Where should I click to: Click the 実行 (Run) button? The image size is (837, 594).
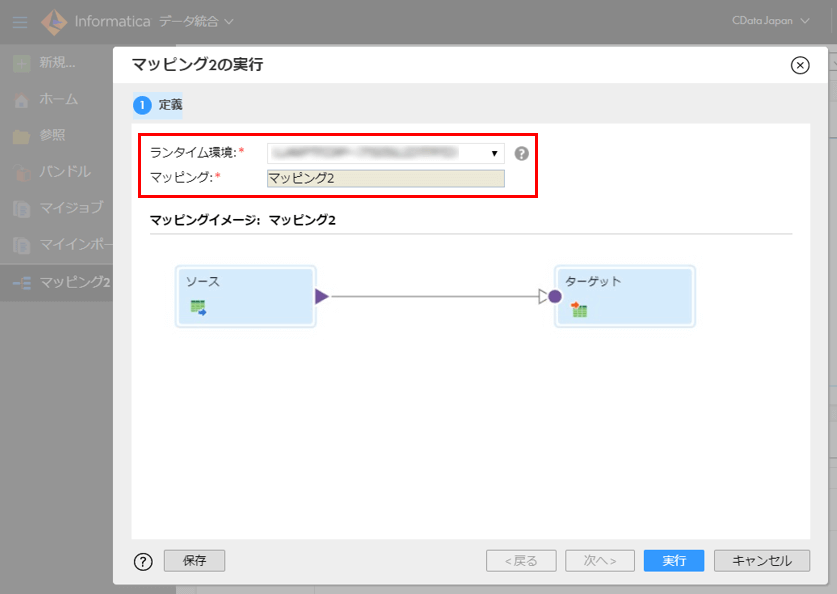pyautogui.click(x=674, y=560)
